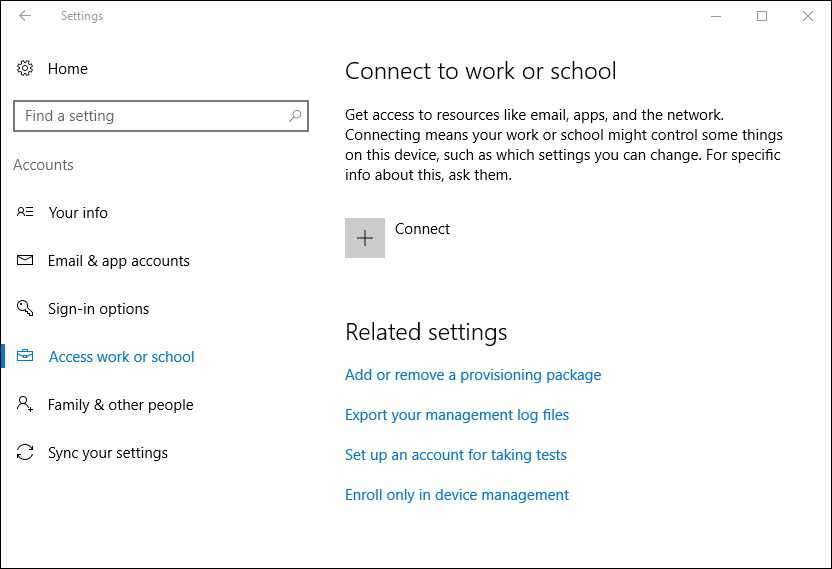The height and width of the screenshot is (569, 832).
Task: Open Add or remove a provisioning package
Action: click(x=473, y=375)
